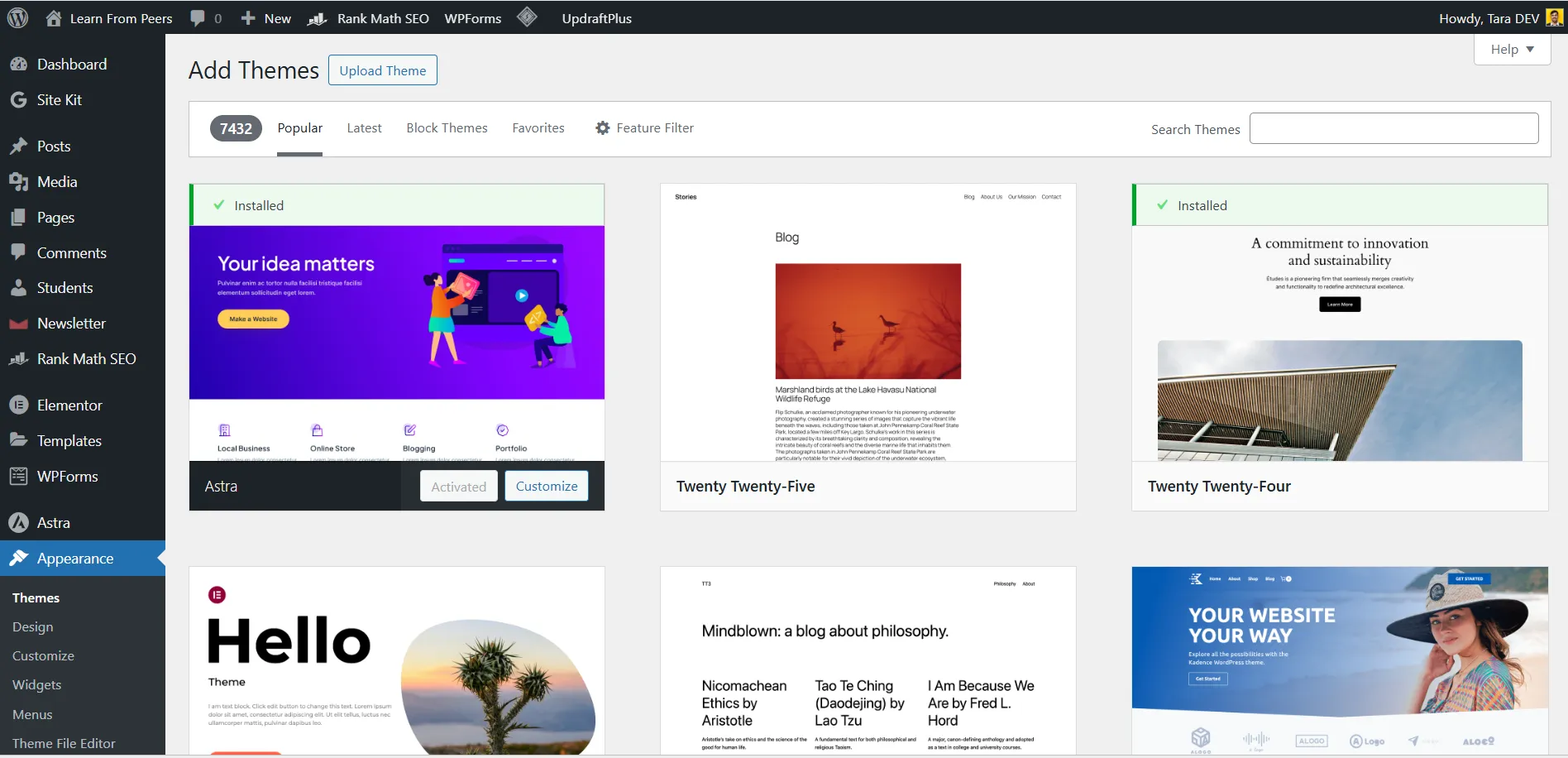The height and width of the screenshot is (758, 1568).
Task: Open the Media library icon
Action: 18,182
